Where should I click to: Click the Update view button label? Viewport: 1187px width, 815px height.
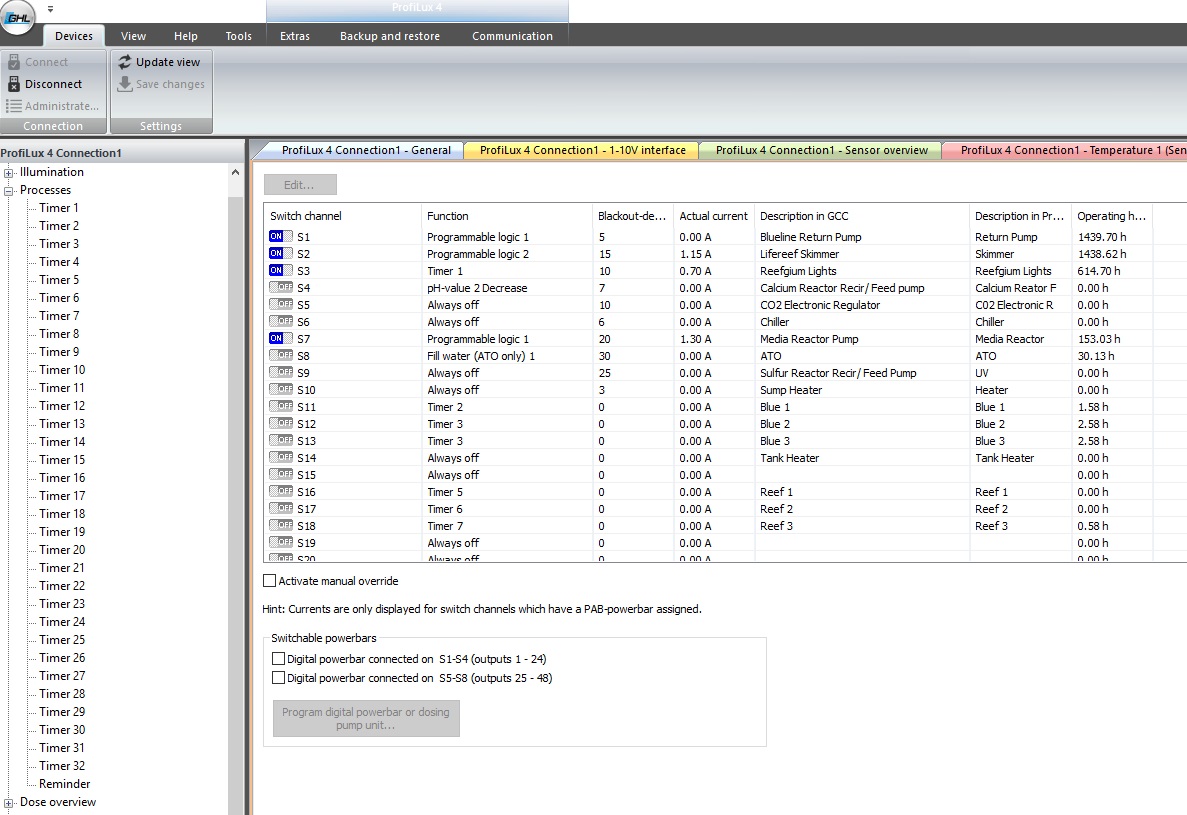point(168,62)
